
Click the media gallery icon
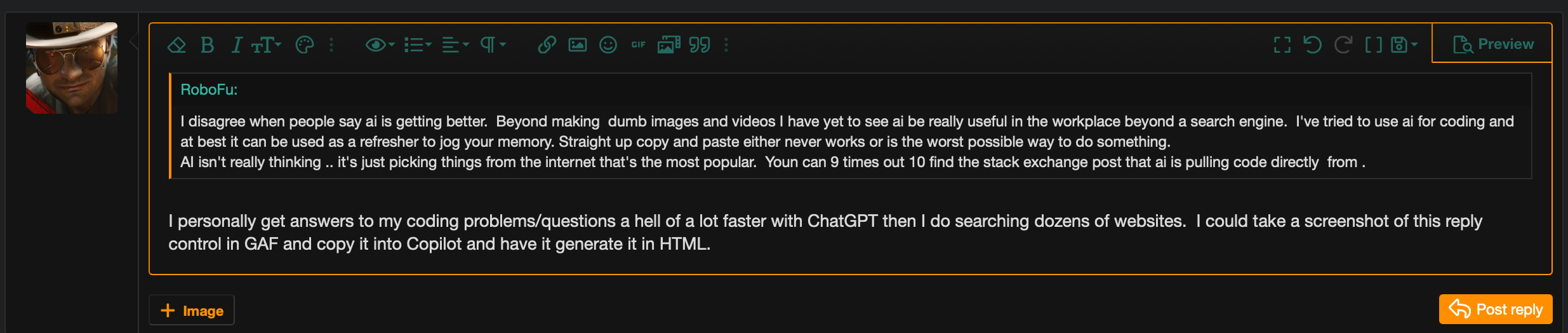coord(668,45)
